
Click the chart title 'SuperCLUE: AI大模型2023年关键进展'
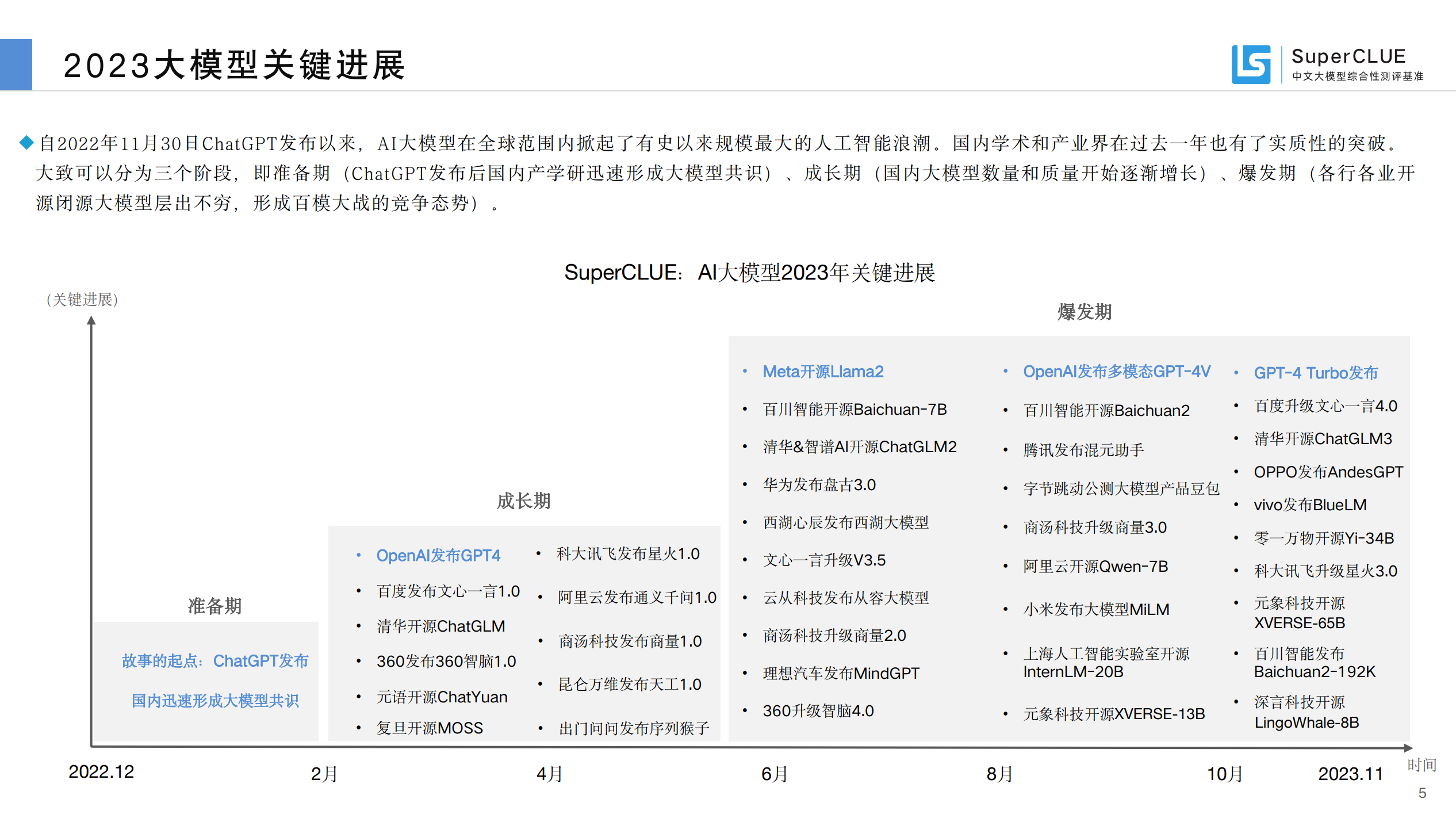[749, 273]
